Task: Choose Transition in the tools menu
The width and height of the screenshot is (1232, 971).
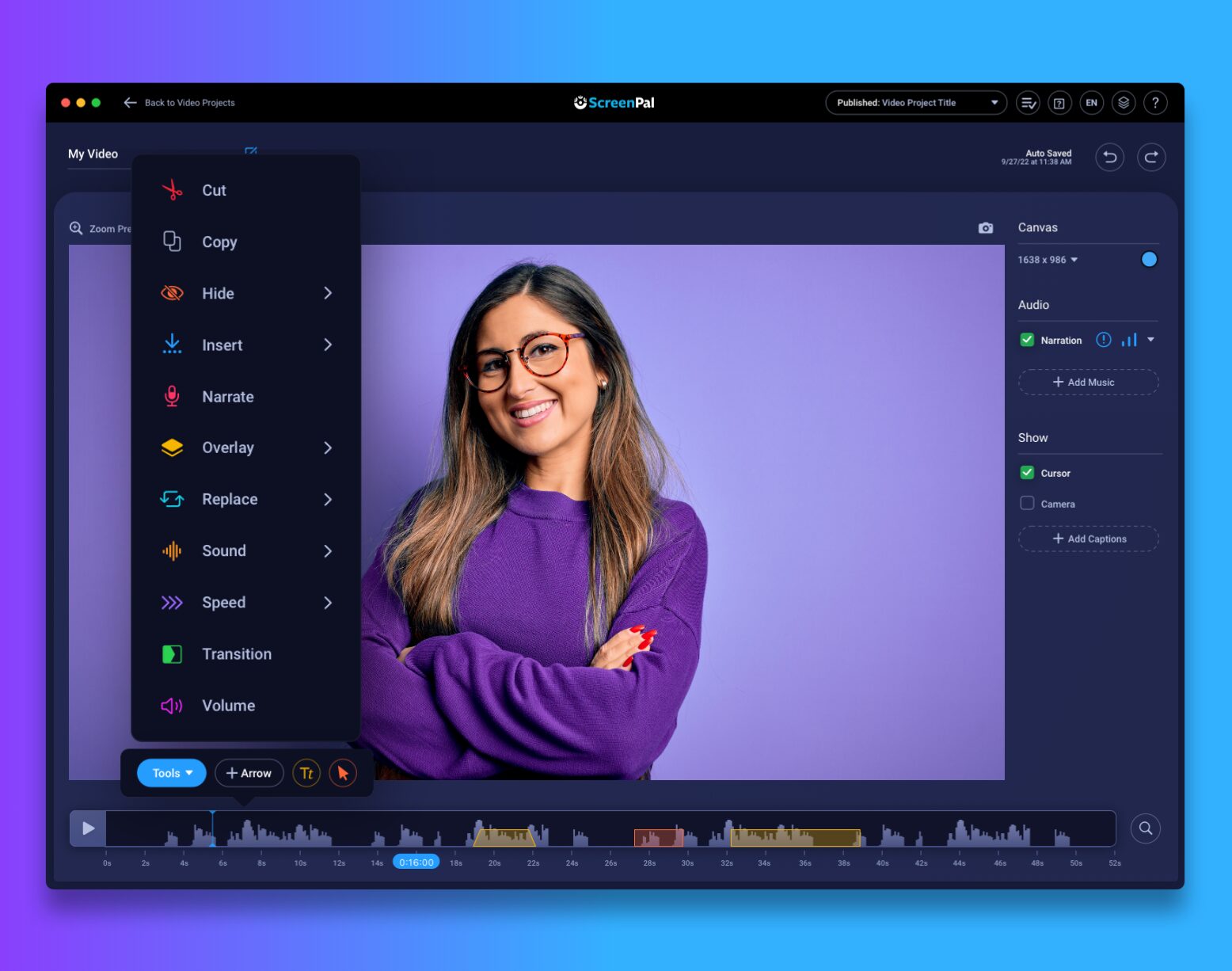Action: [236, 654]
